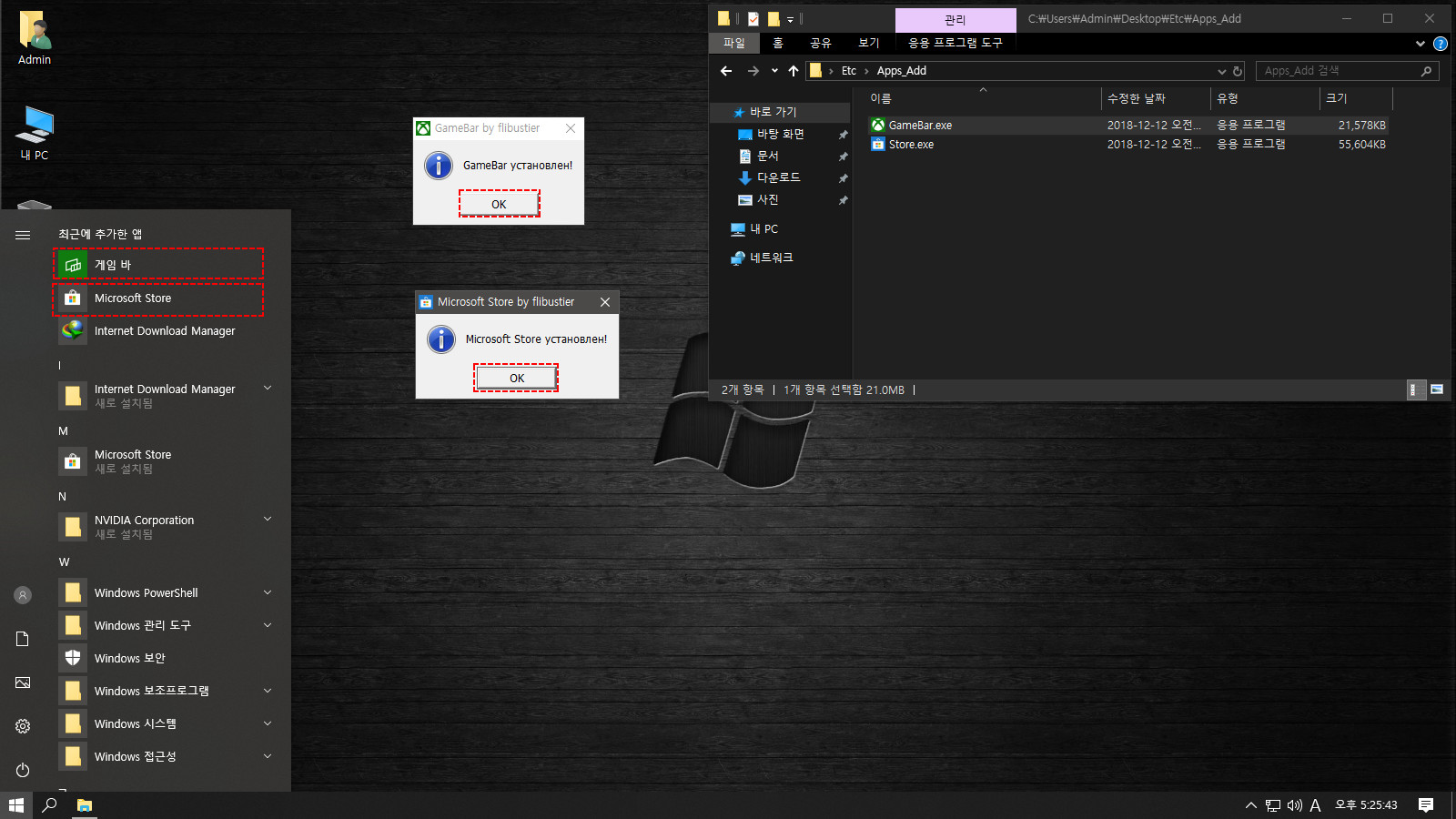Click the Power icon in Start menu
1456x819 pixels.
(23, 770)
